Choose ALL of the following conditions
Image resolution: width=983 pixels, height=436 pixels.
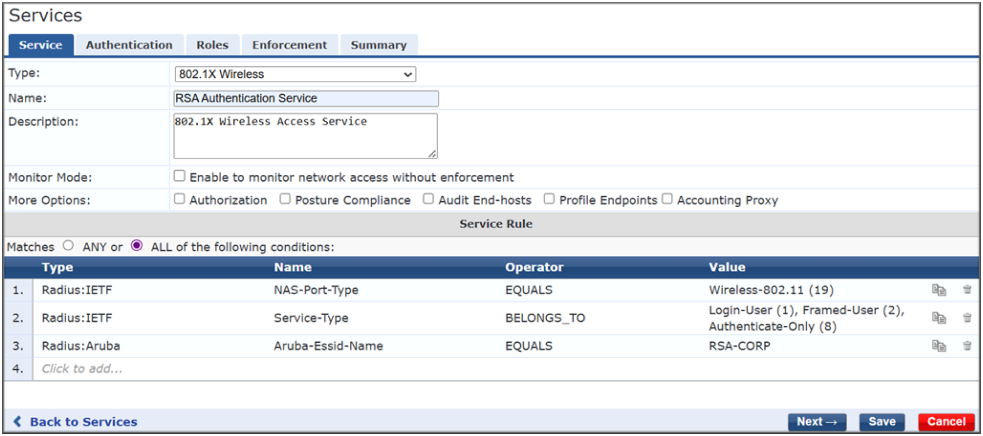click(x=137, y=245)
